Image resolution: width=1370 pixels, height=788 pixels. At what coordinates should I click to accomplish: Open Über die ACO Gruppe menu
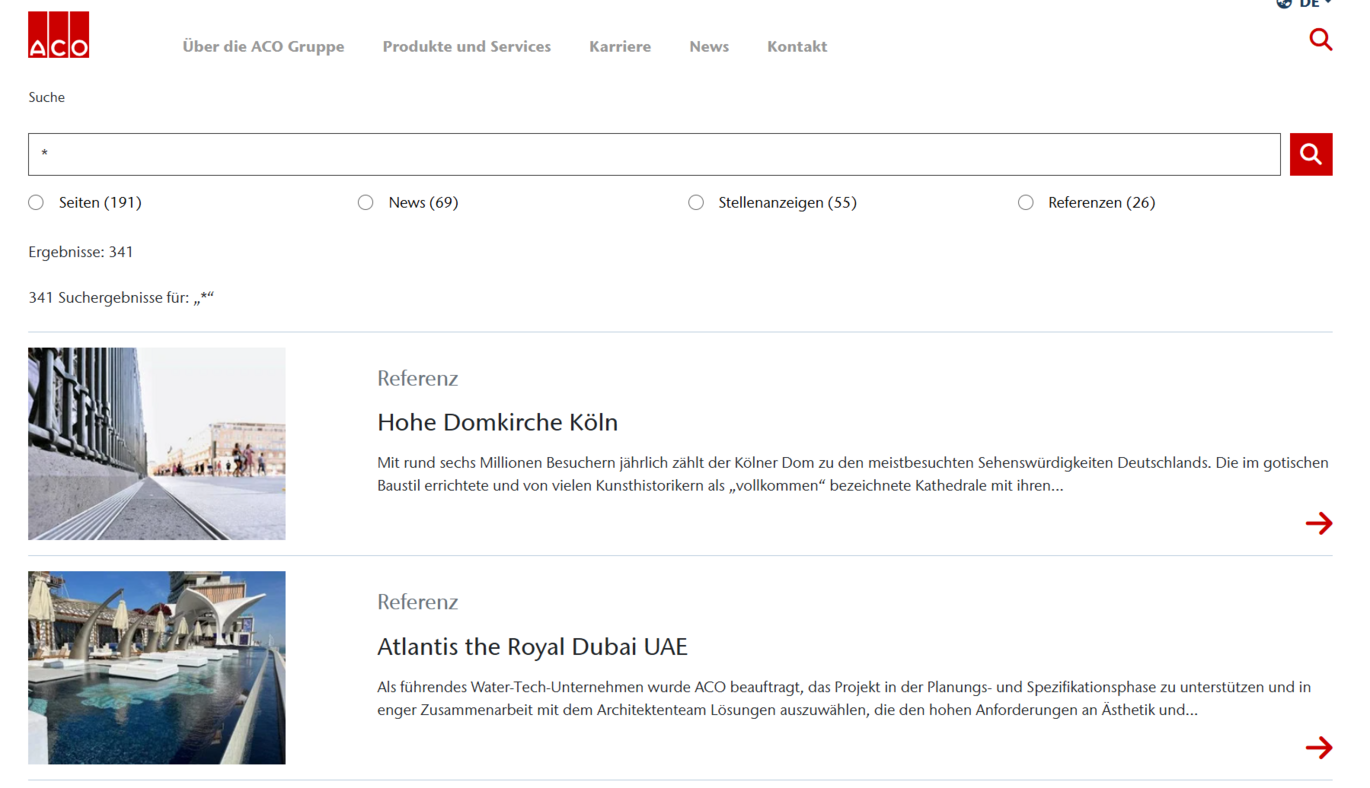263,46
